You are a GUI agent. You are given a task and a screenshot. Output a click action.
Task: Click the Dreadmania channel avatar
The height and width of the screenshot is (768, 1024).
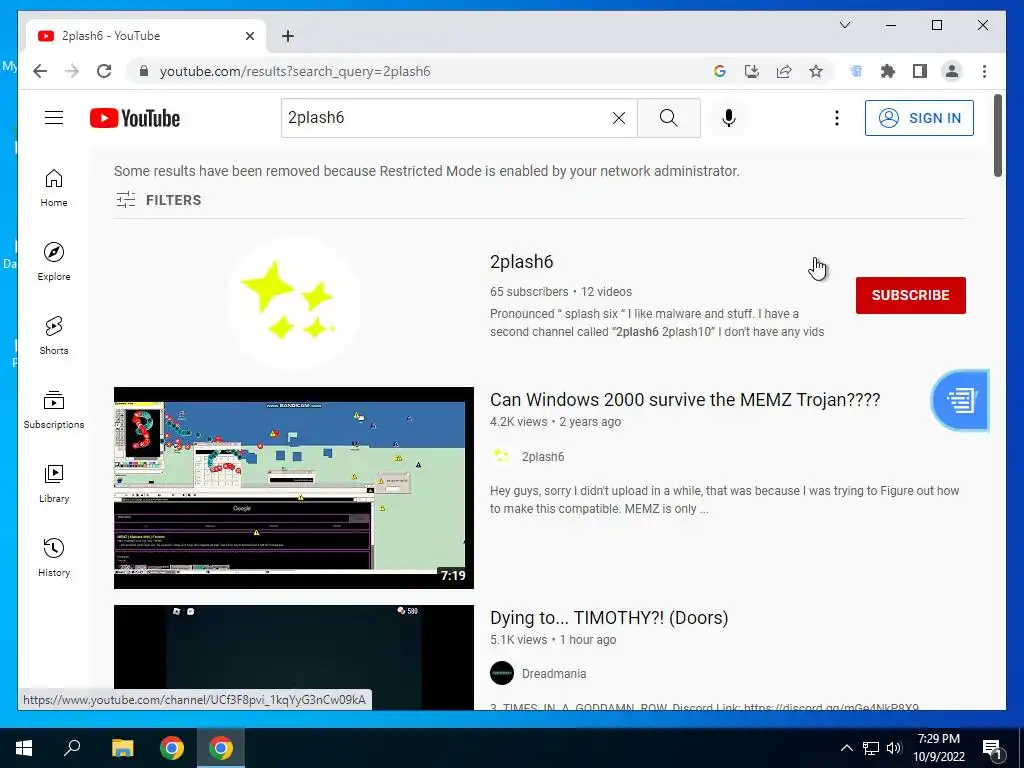pos(502,673)
